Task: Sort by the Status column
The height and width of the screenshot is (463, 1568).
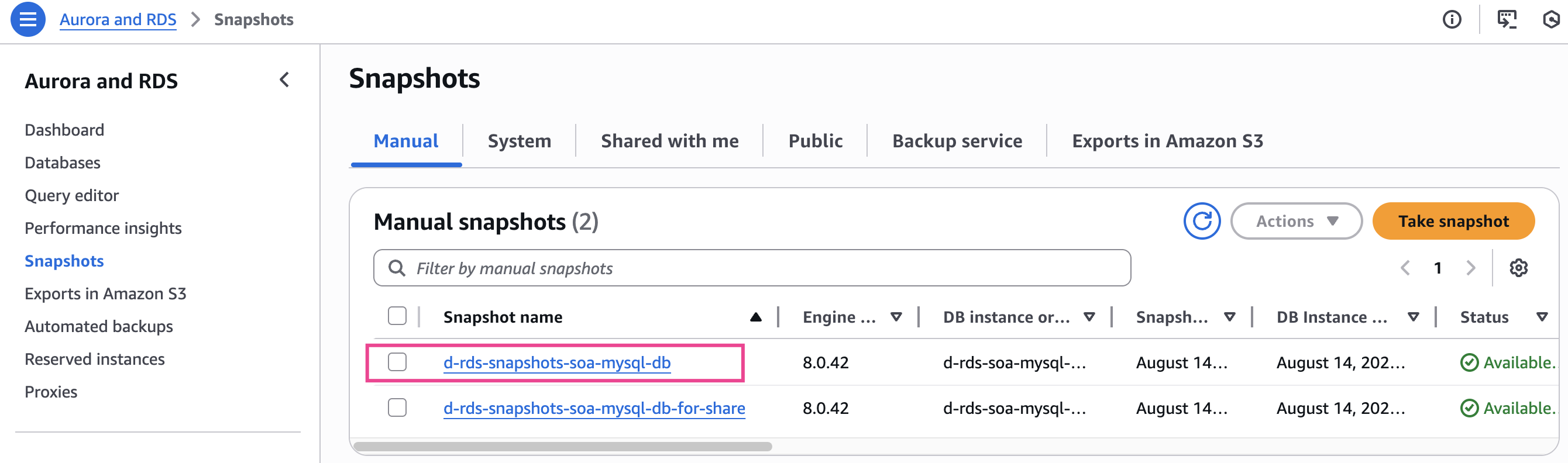Action: coord(1541,317)
